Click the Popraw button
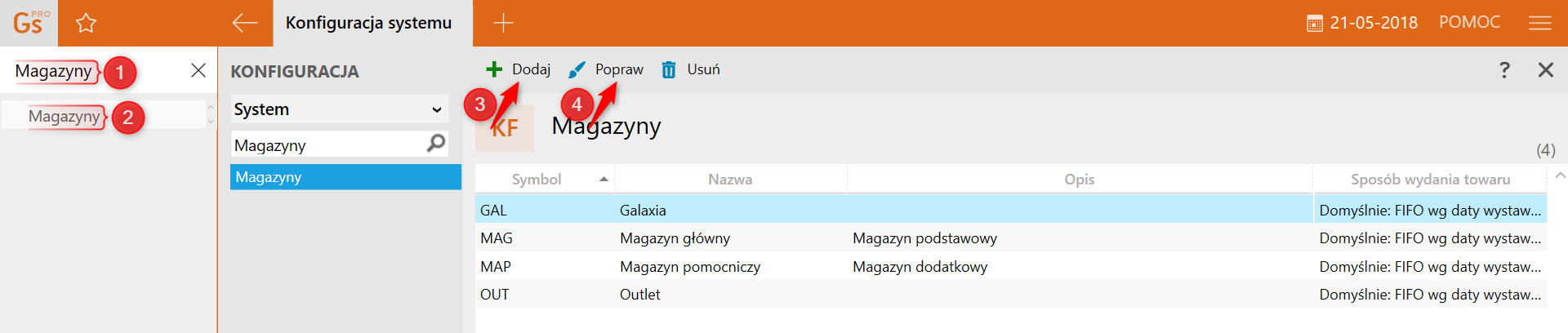 (606, 69)
